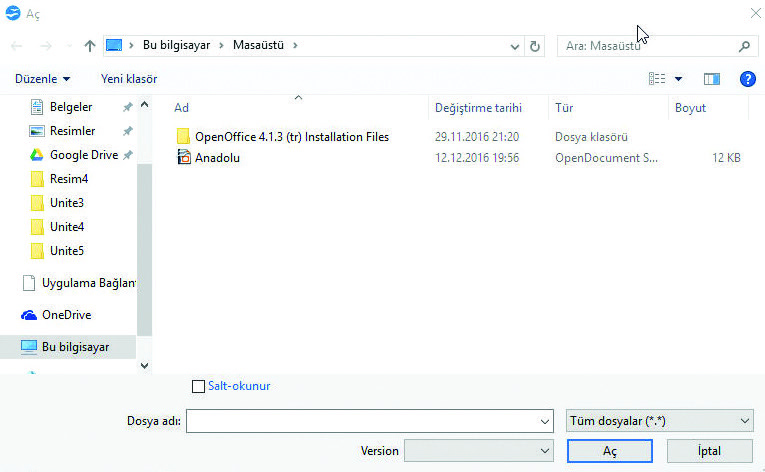The height and width of the screenshot is (472, 765).
Task: Click the search magnifier icon
Action: 743,46
